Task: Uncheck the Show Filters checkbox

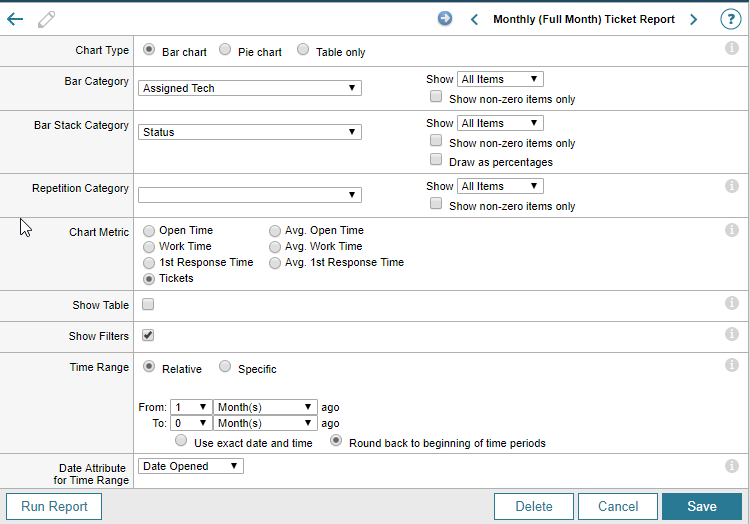Action: pyautogui.click(x=148, y=335)
